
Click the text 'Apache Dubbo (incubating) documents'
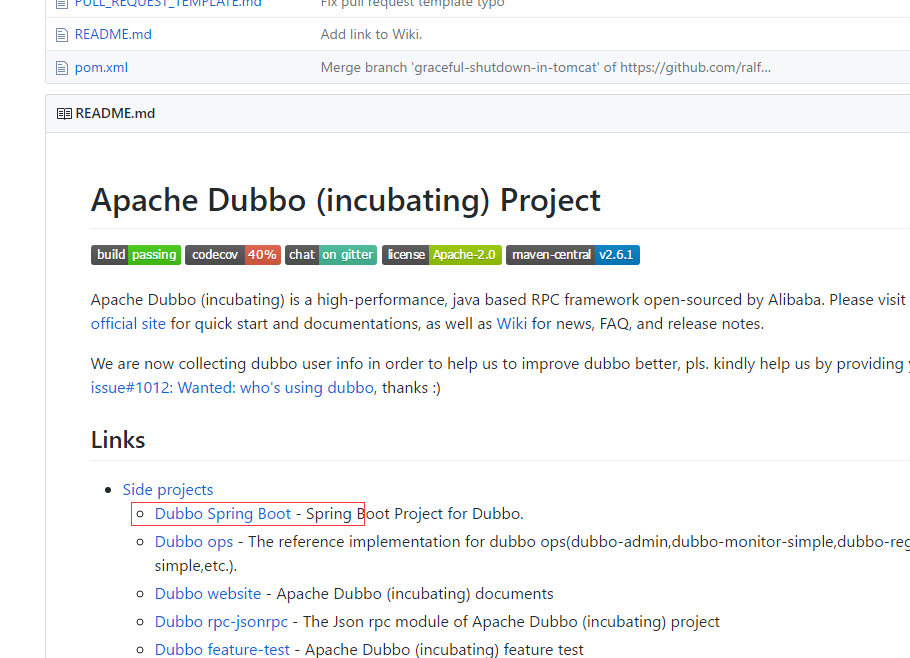(x=415, y=594)
